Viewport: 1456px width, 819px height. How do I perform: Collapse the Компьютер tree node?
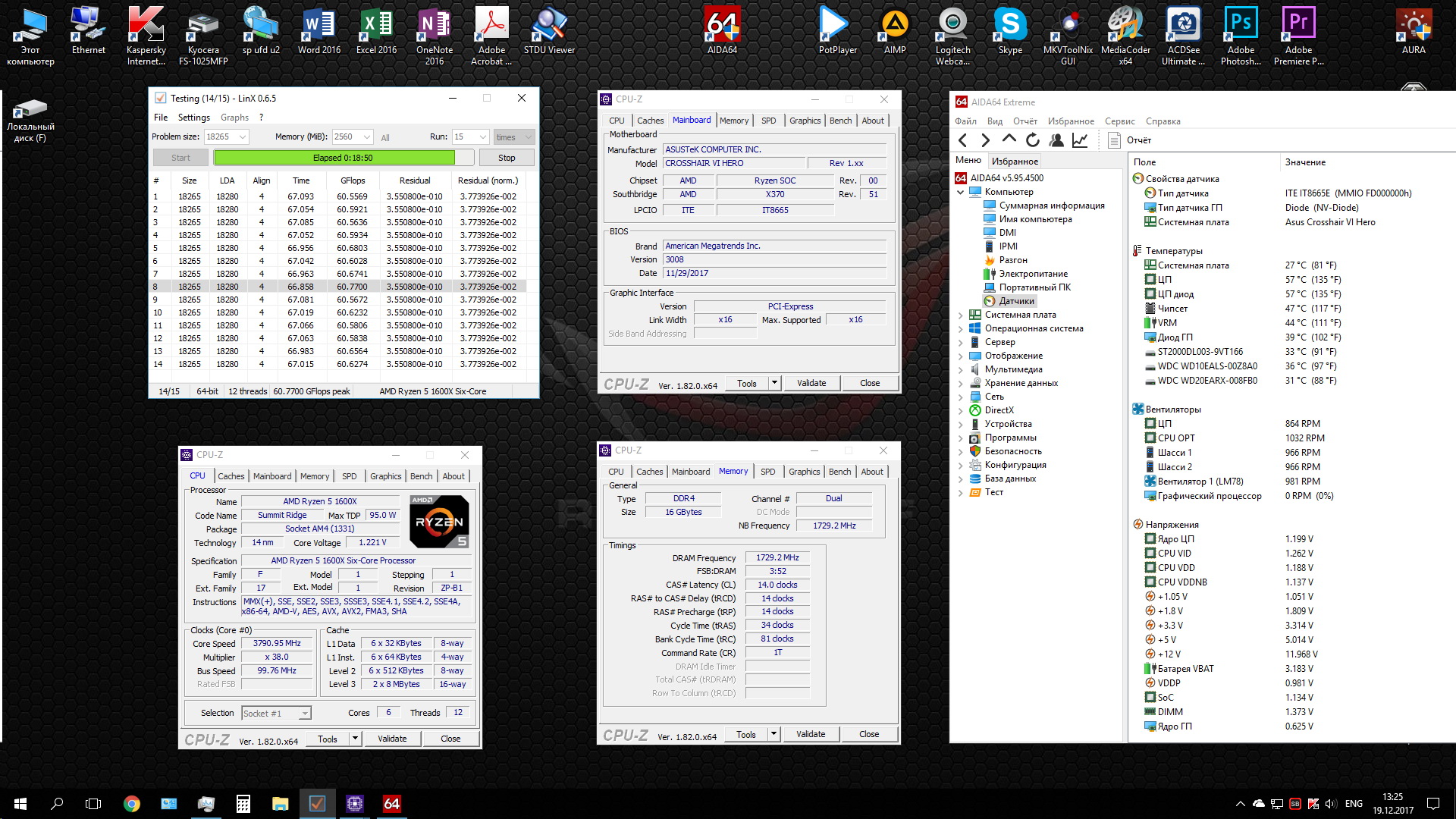pyautogui.click(x=961, y=193)
